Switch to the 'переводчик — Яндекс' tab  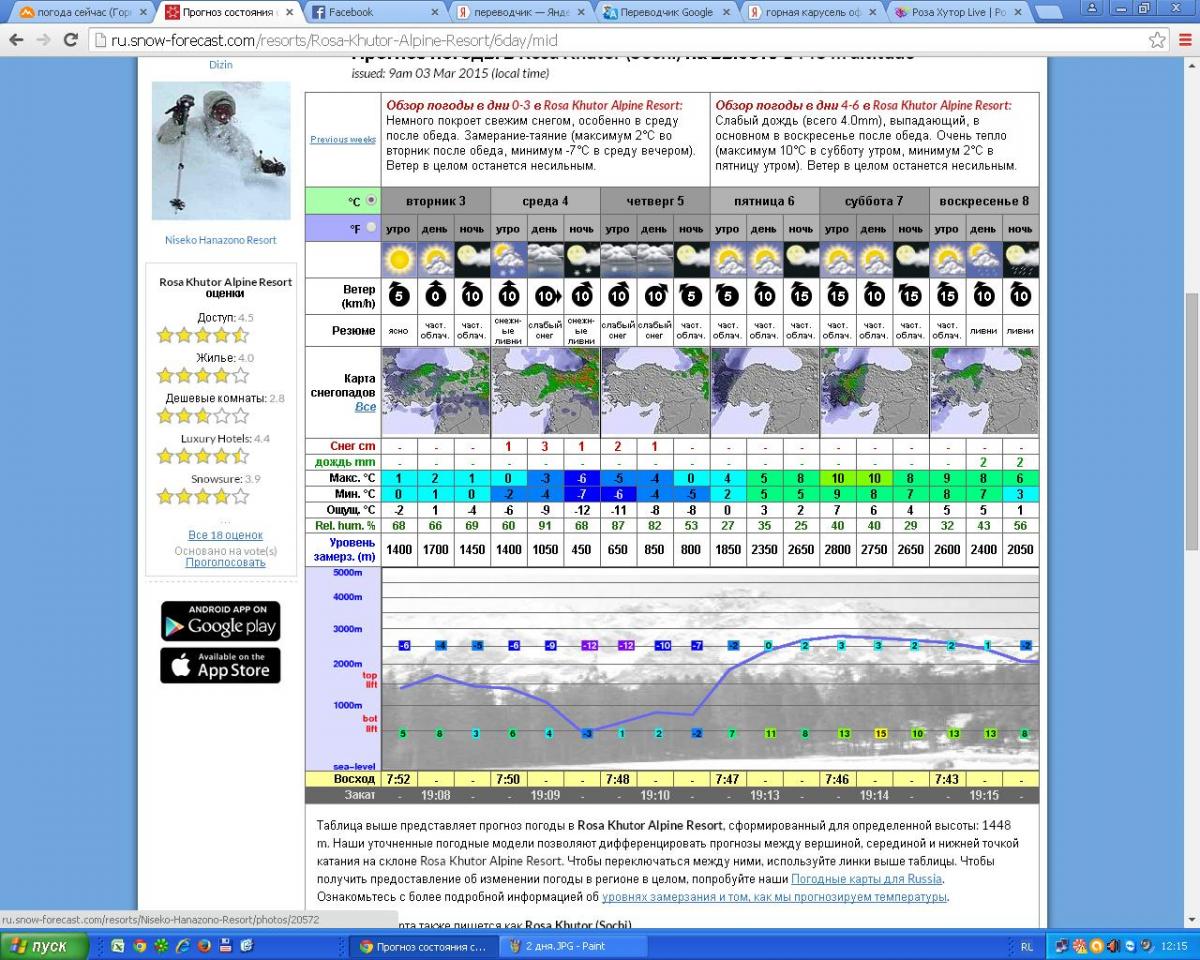coord(520,12)
